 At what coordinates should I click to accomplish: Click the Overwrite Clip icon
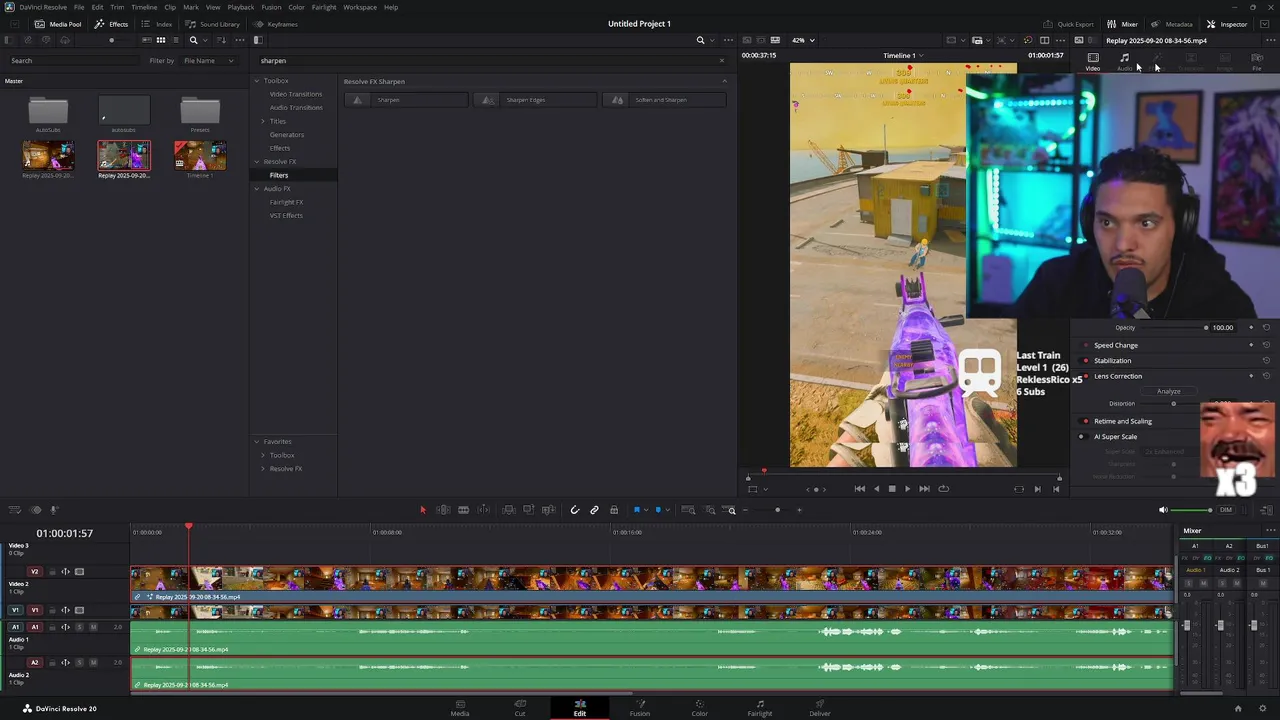click(529, 510)
